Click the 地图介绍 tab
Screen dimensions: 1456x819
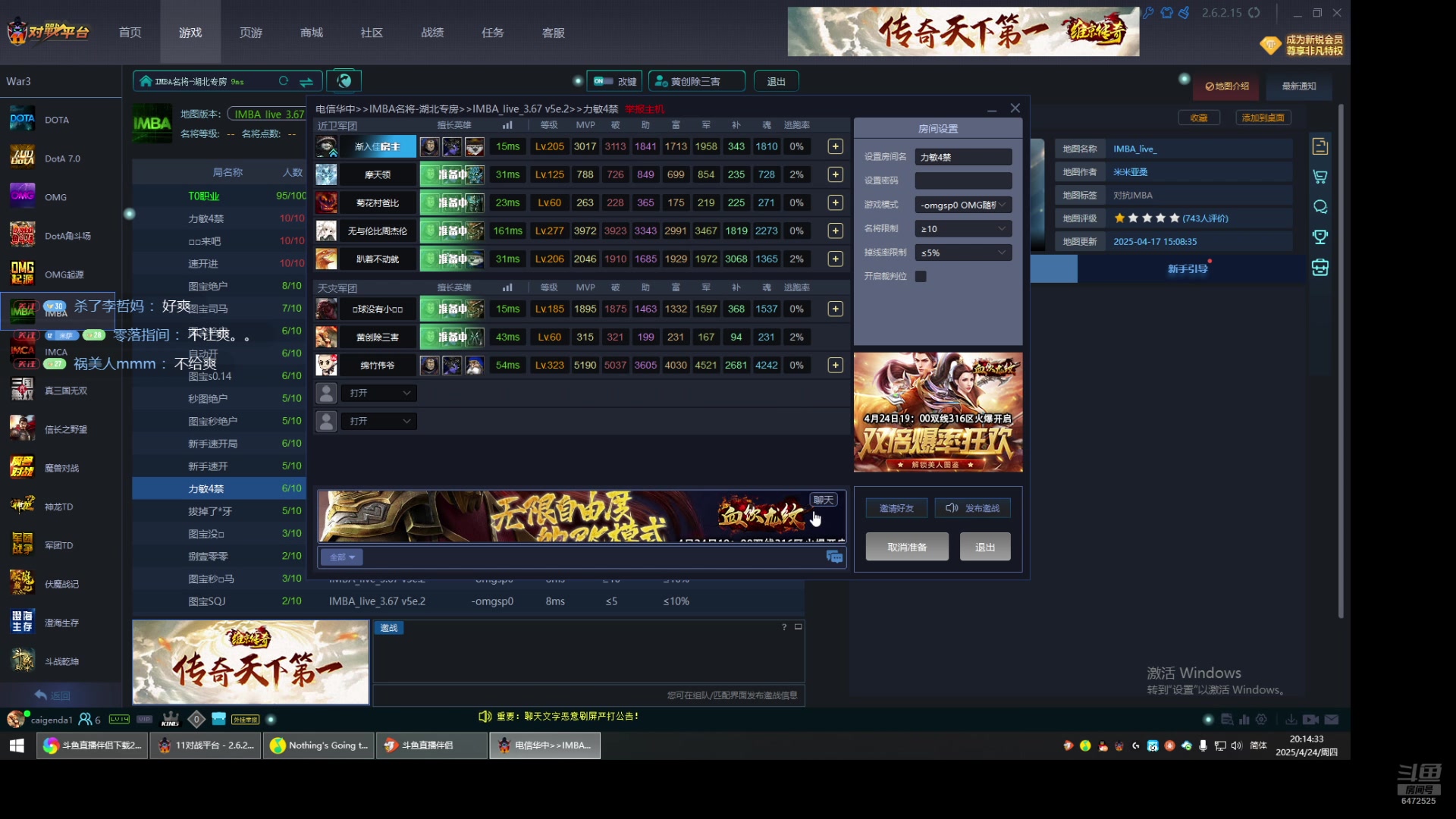pos(1227,86)
